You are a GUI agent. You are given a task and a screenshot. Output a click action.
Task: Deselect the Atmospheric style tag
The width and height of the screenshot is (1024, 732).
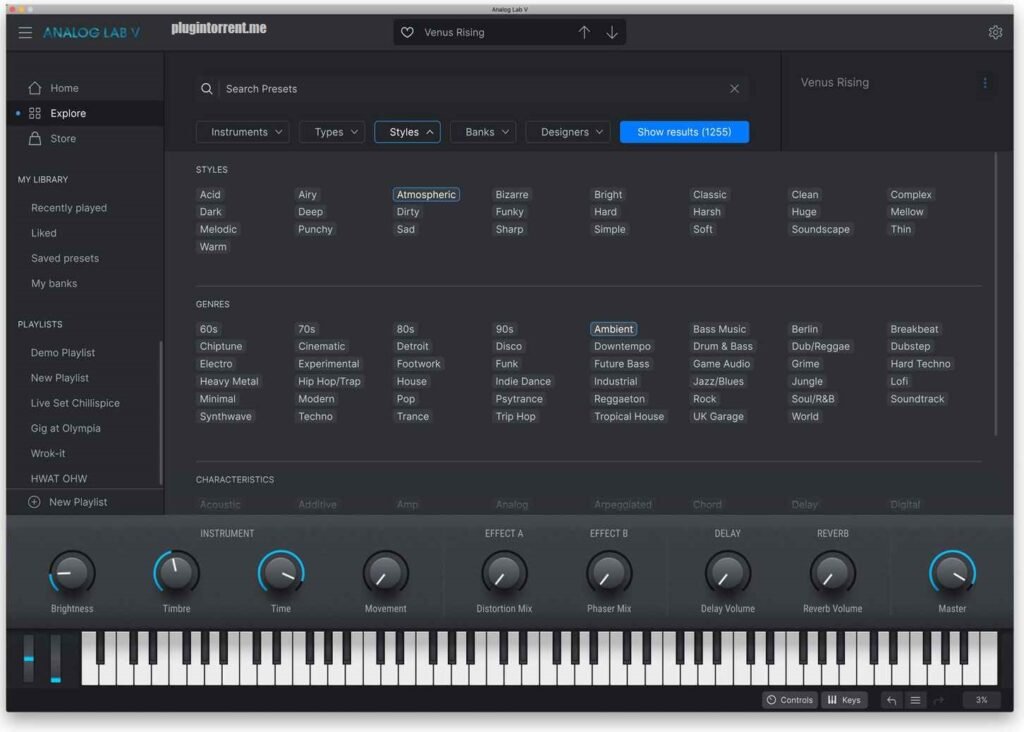point(426,195)
